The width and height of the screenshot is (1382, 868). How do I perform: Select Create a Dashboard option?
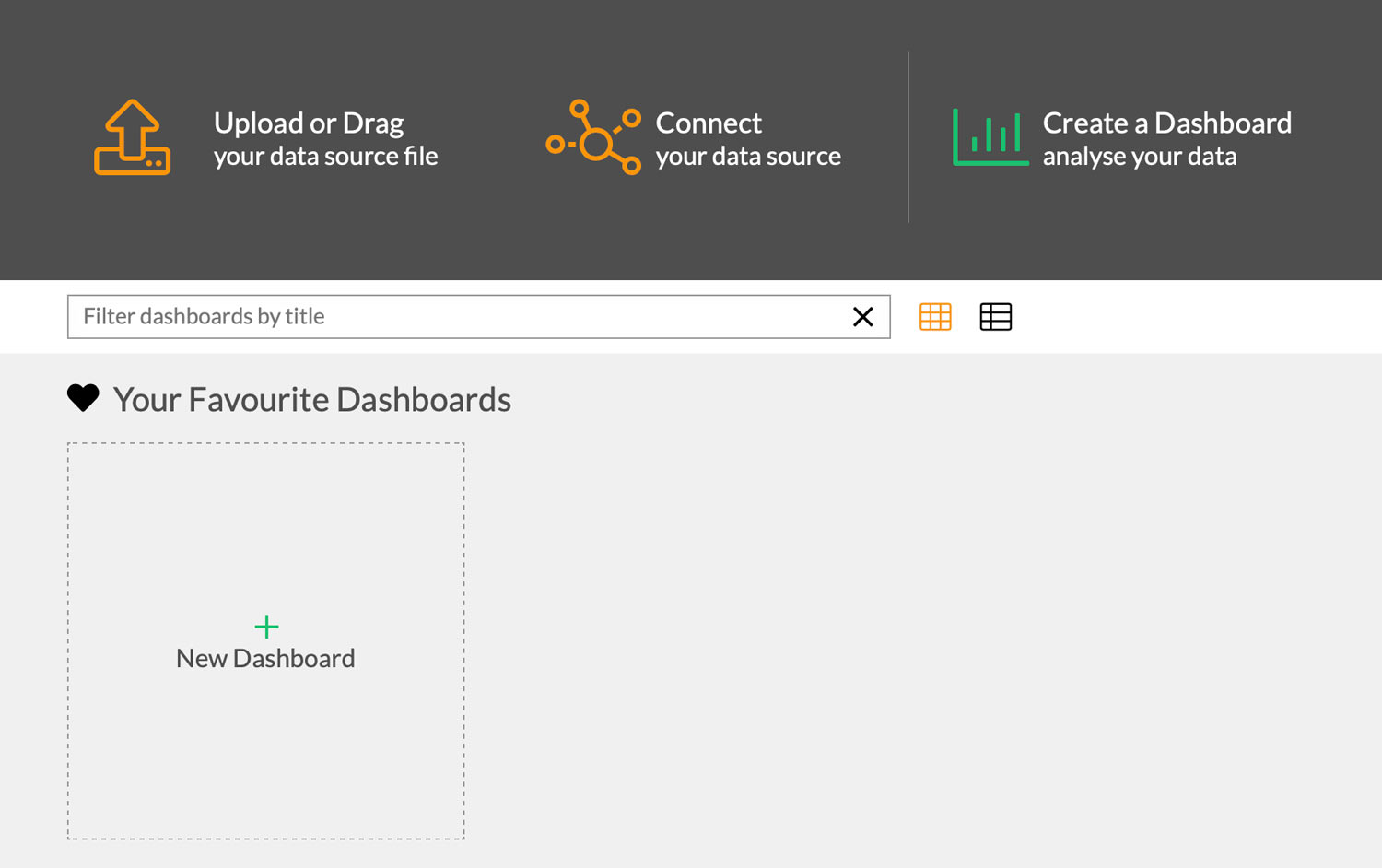[x=1167, y=139]
